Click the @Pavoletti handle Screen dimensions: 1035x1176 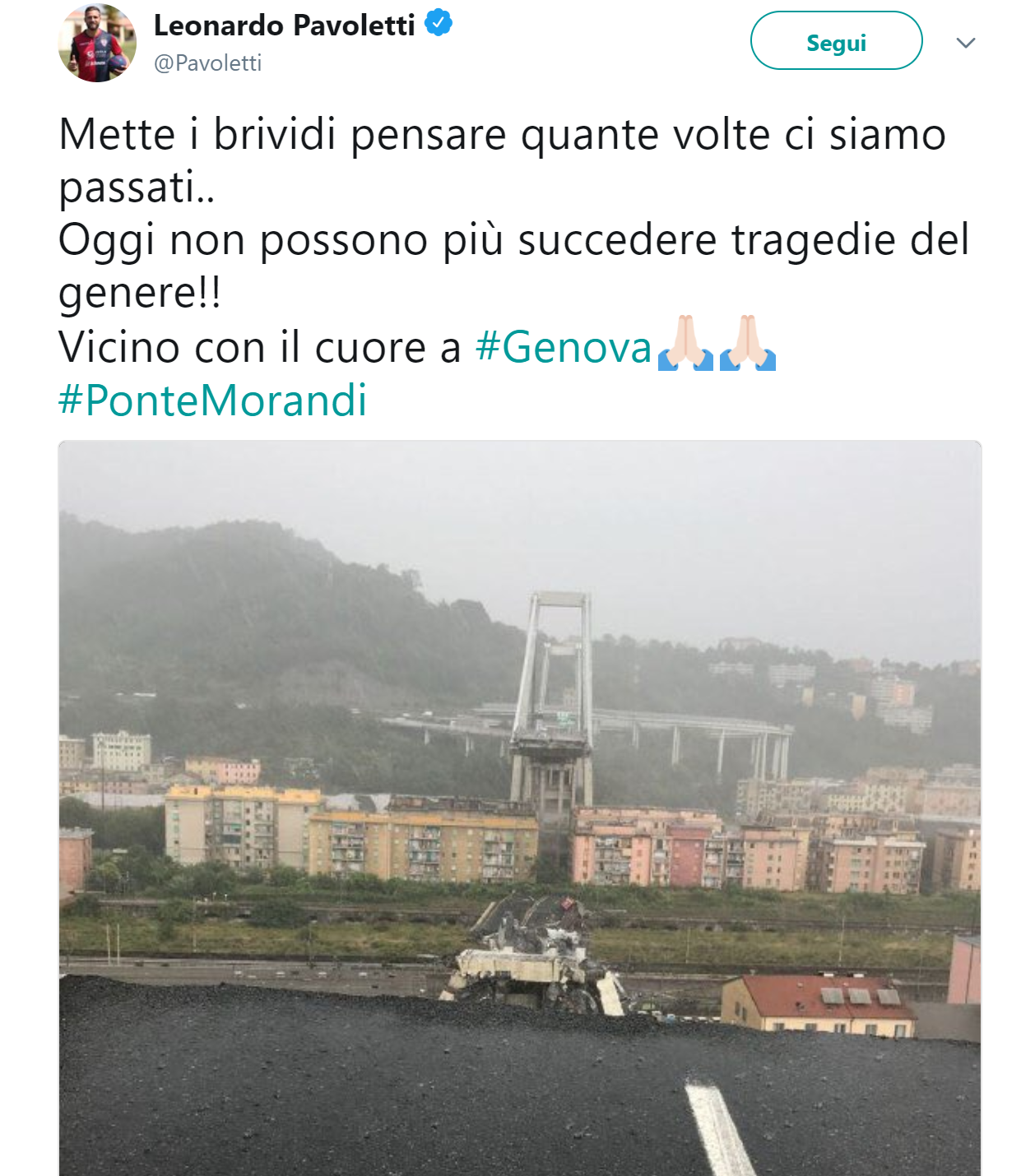208,63
